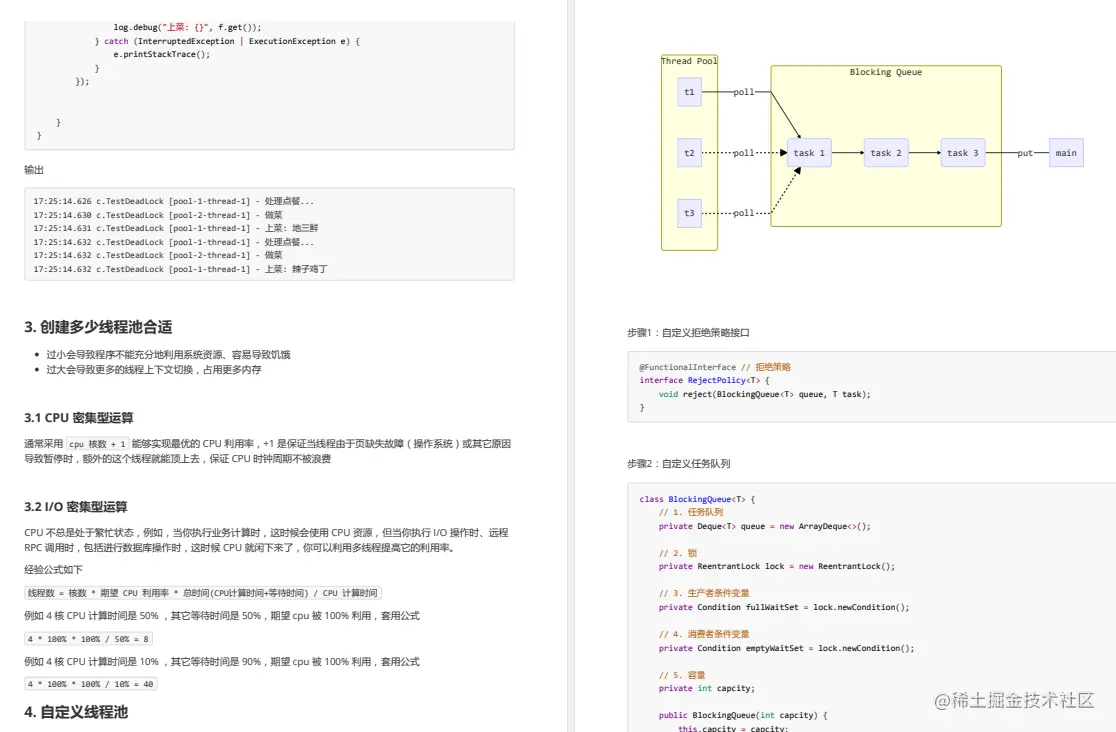Select the "task 2" node in Blocking Queue
This screenshot has width=1116, height=732.
(x=886, y=152)
